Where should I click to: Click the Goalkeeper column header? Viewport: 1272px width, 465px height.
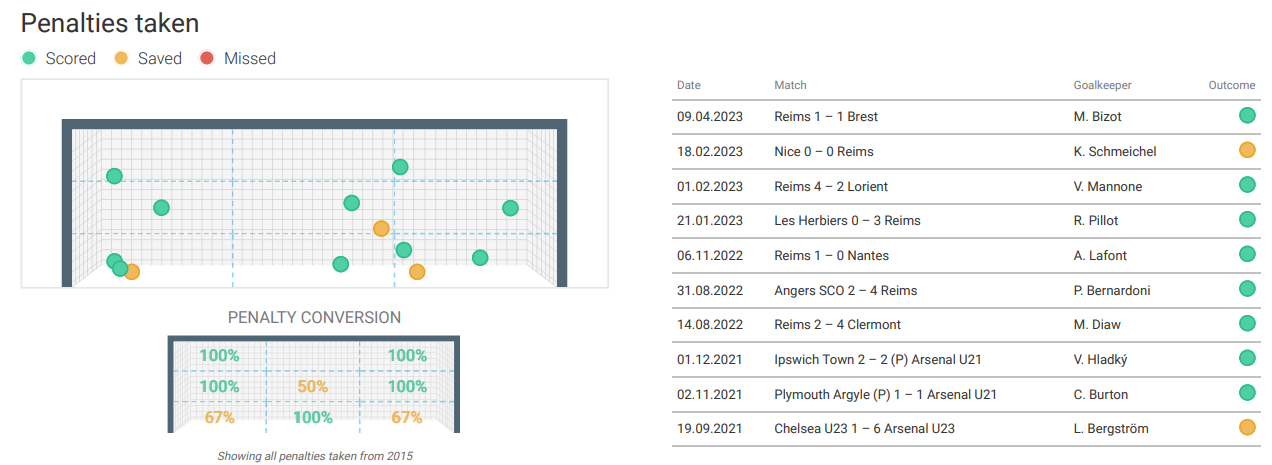click(1102, 85)
